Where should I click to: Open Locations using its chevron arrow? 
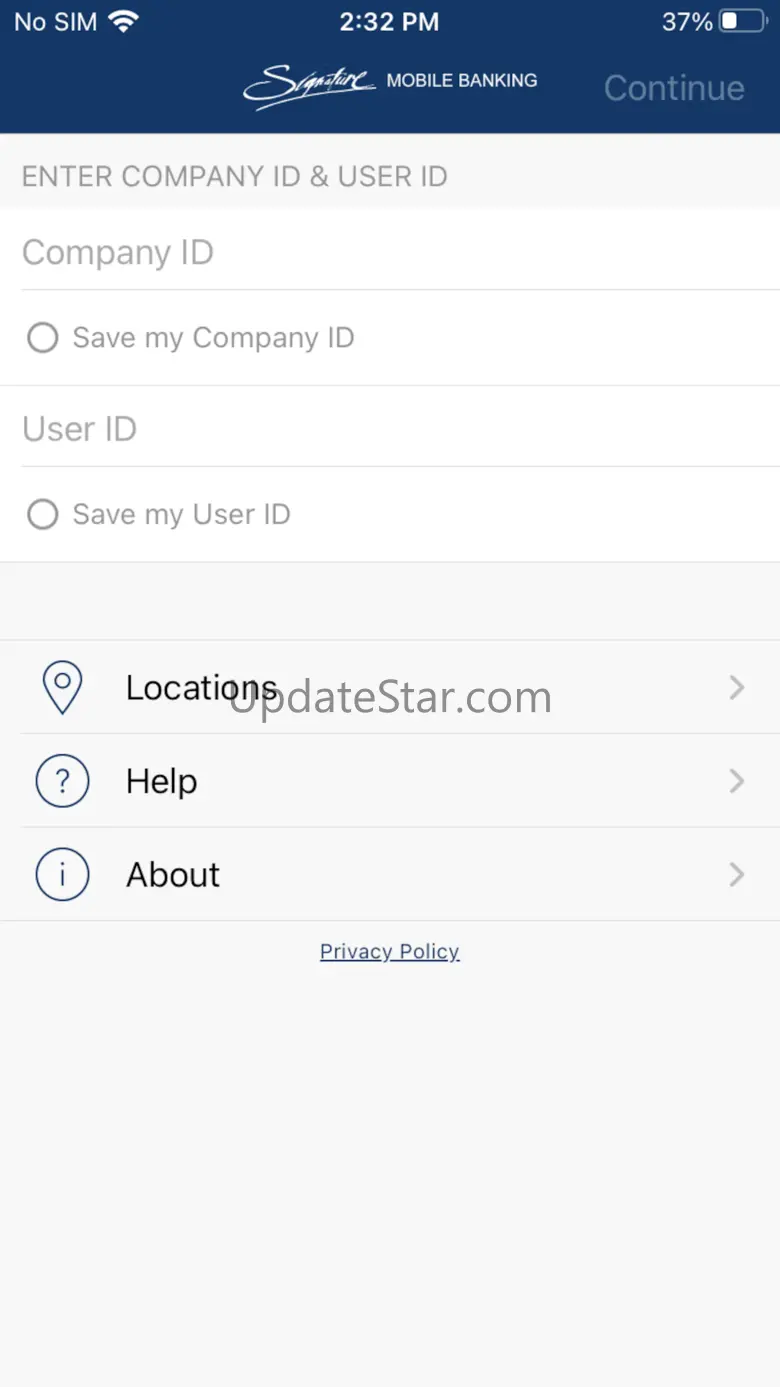point(737,688)
